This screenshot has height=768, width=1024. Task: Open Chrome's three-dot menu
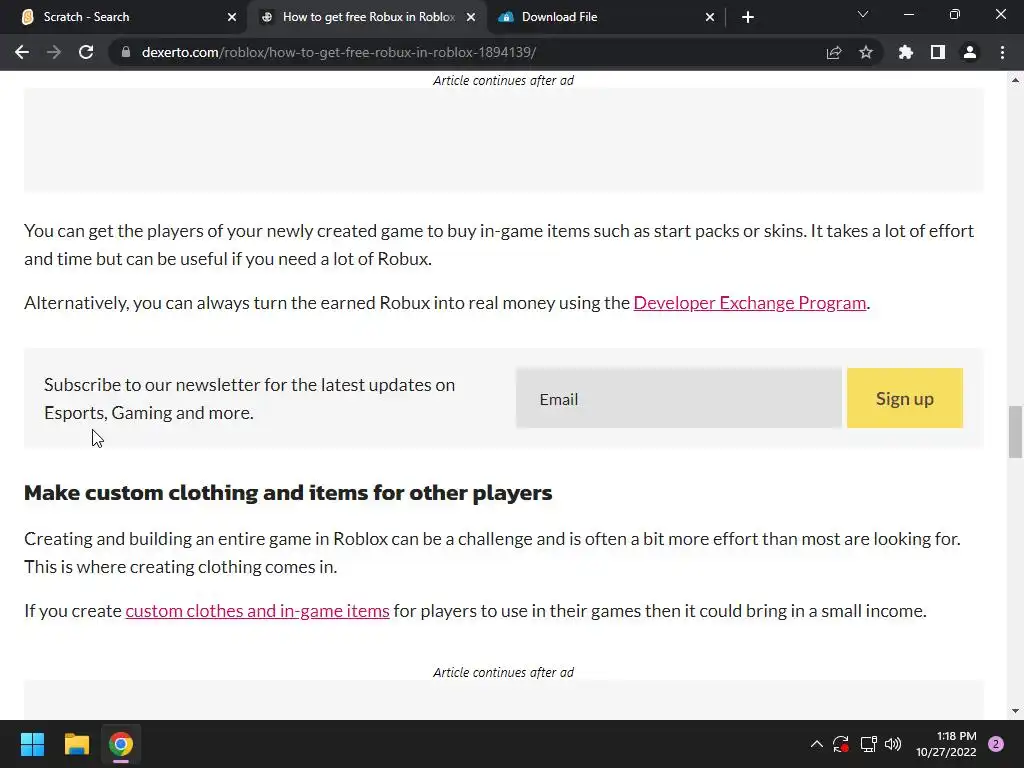coord(1002,52)
